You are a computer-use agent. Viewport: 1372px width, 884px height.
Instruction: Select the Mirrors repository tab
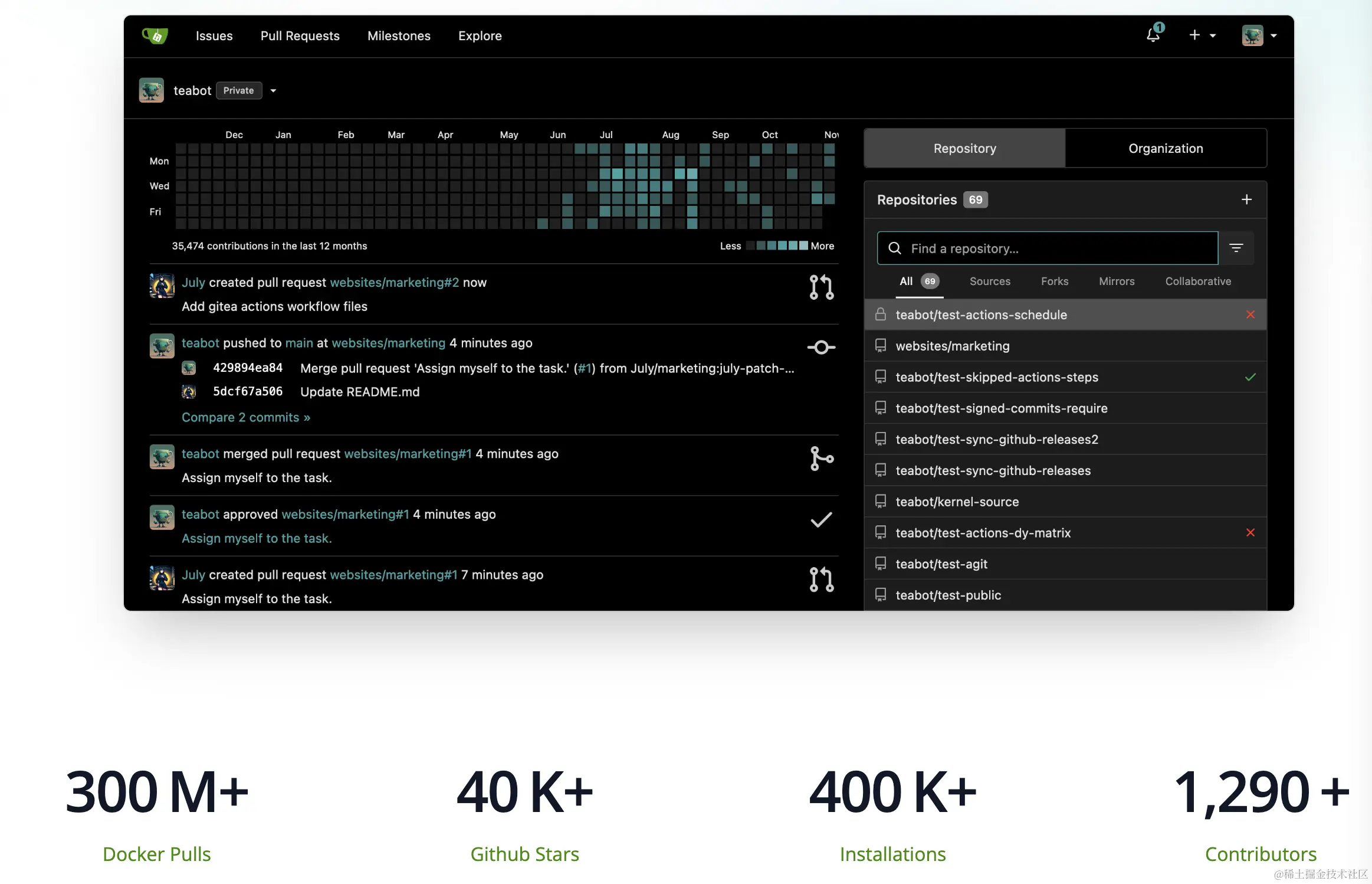1116,281
